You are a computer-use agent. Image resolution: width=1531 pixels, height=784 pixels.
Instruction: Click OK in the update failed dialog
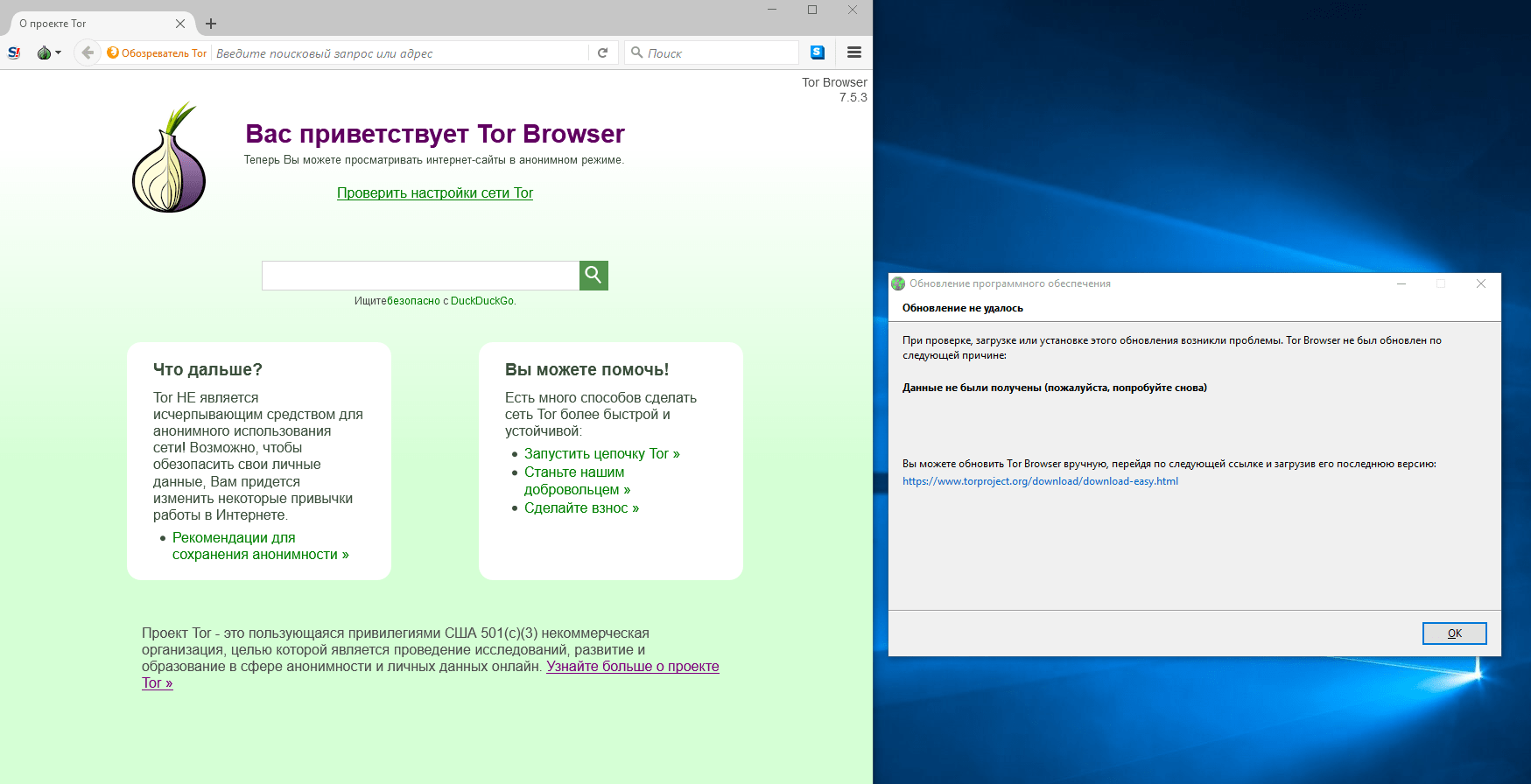(1454, 633)
